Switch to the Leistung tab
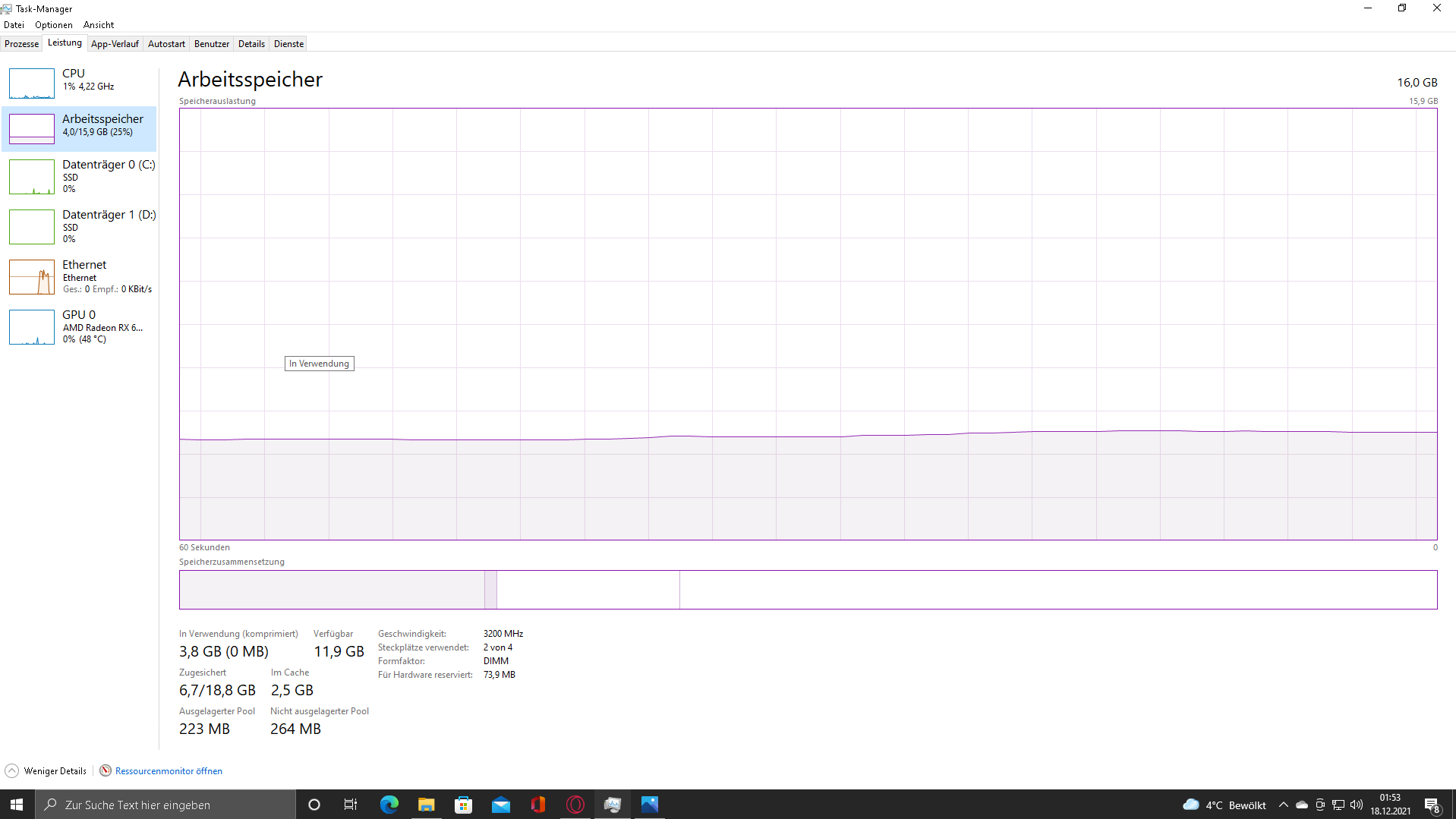Screen dimensions: 1456x819 65,43
